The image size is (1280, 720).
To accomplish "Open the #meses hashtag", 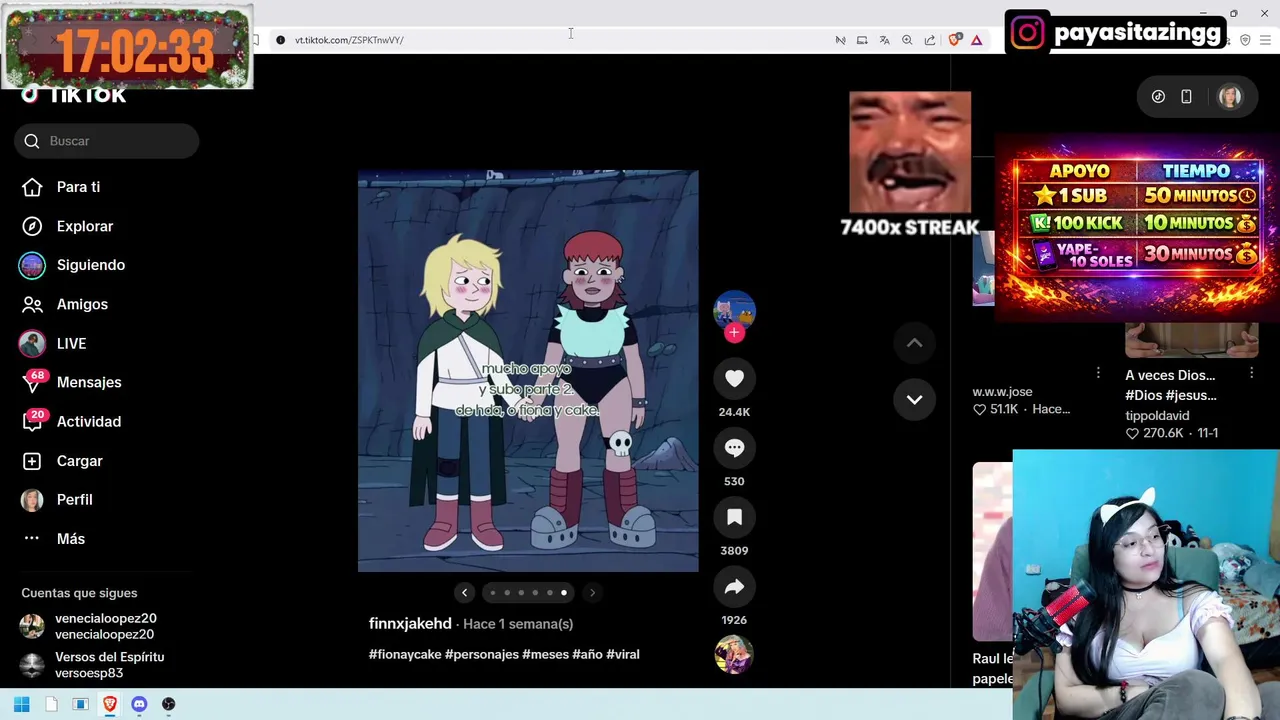I will point(545,654).
